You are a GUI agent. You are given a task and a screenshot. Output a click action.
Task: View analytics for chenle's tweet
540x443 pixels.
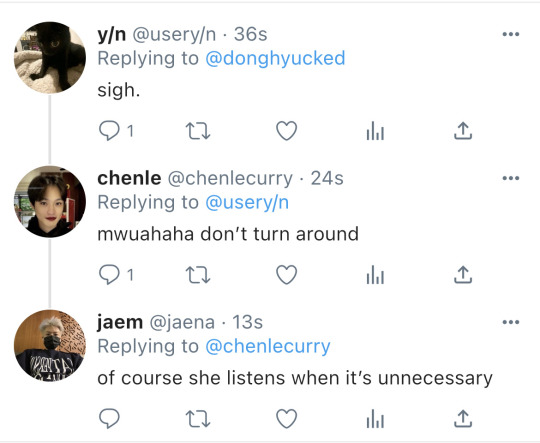[x=375, y=275]
